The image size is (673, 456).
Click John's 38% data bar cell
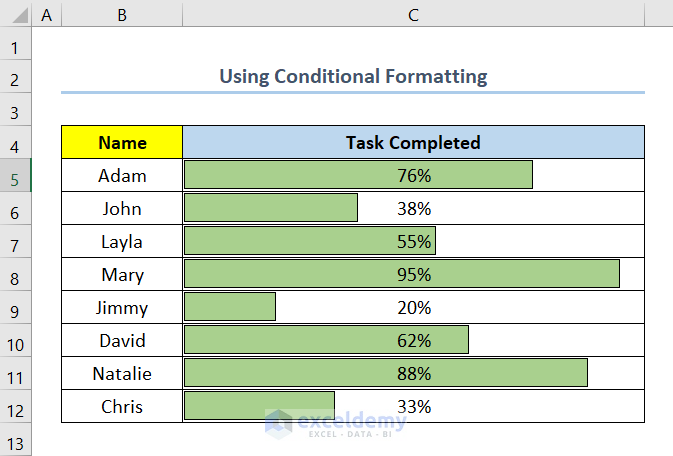click(x=413, y=208)
